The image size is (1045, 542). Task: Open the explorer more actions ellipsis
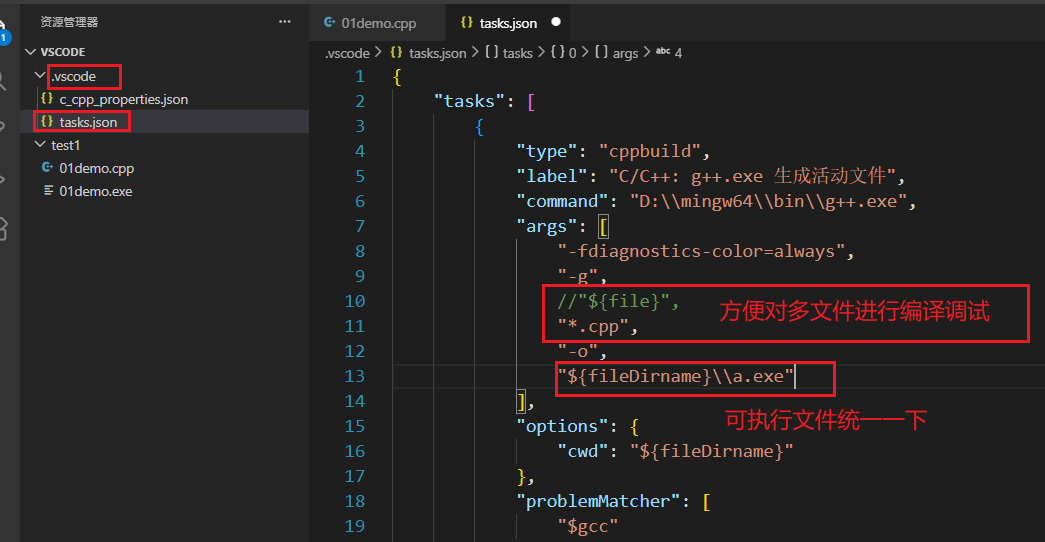click(285, 22)
